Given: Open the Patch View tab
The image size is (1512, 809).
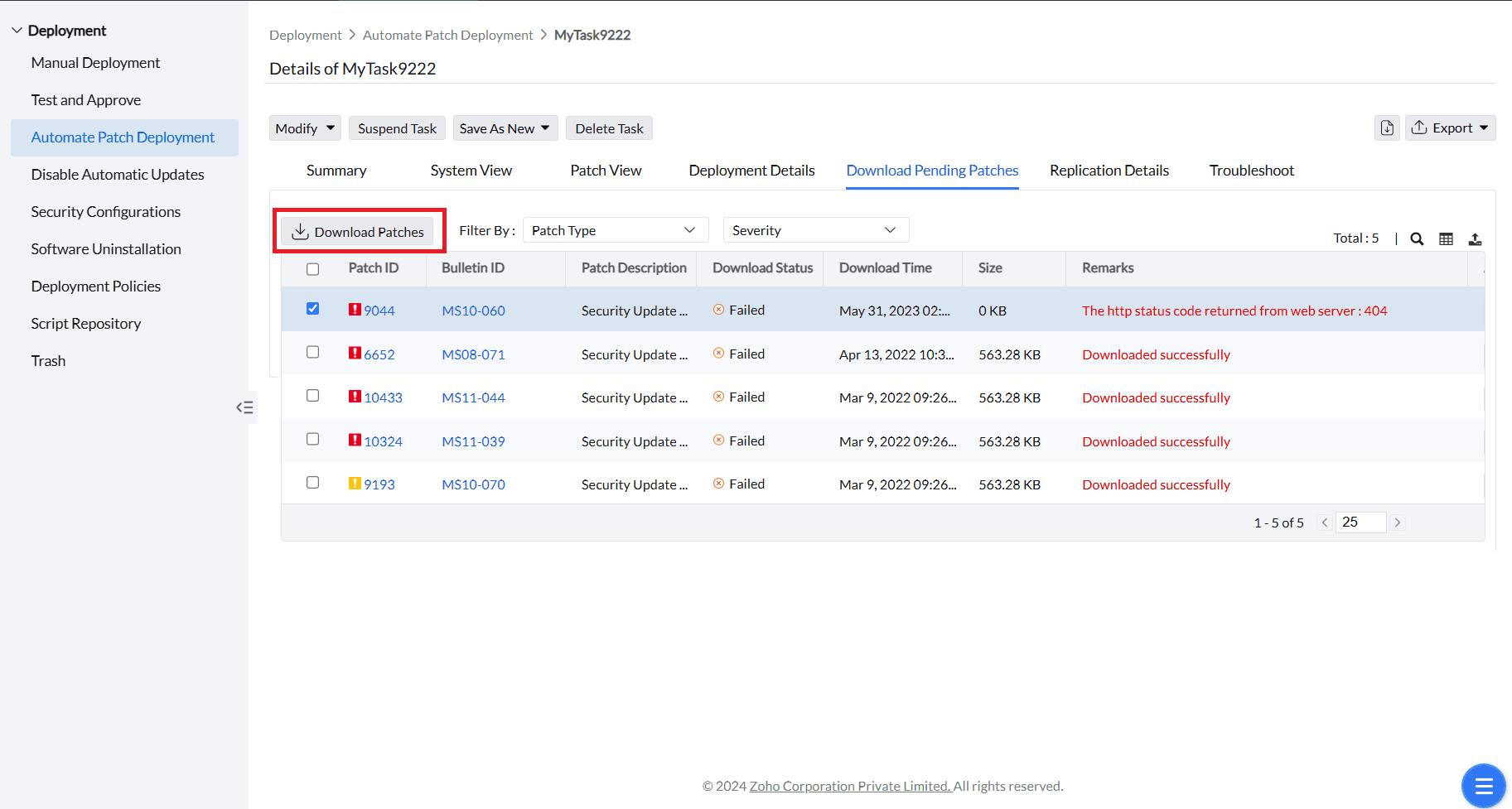Looking at the screenshot, I should pyautogui.click(x=606, y=170).
